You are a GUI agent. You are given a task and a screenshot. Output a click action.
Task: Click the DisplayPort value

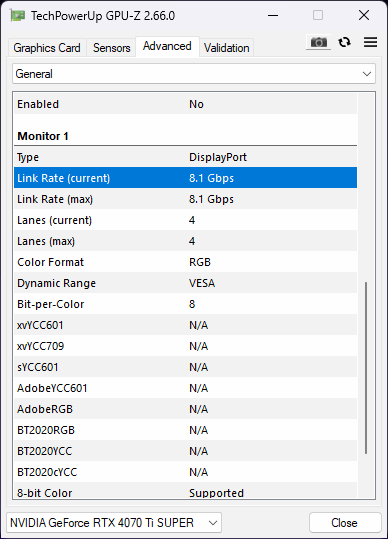[218, 157]
